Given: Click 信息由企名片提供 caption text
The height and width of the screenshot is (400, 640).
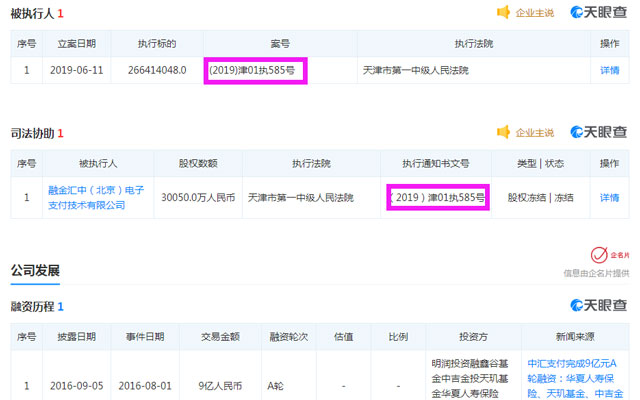Looking at the screenshot, I should (596, 273).
